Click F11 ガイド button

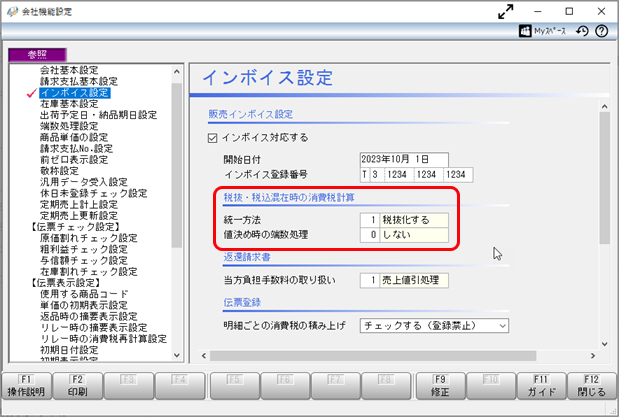tap(541, 386)
